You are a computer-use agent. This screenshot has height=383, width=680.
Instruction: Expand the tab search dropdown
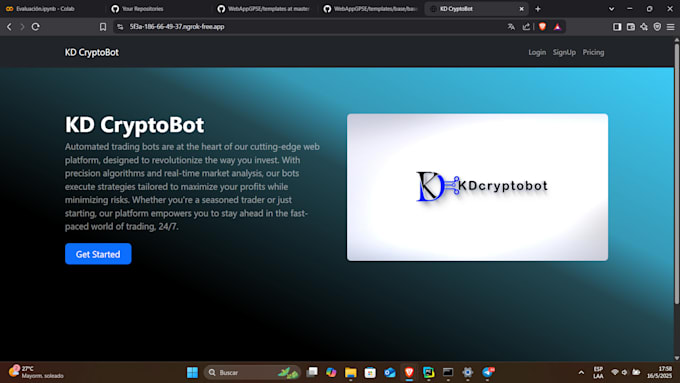point(611,9)
